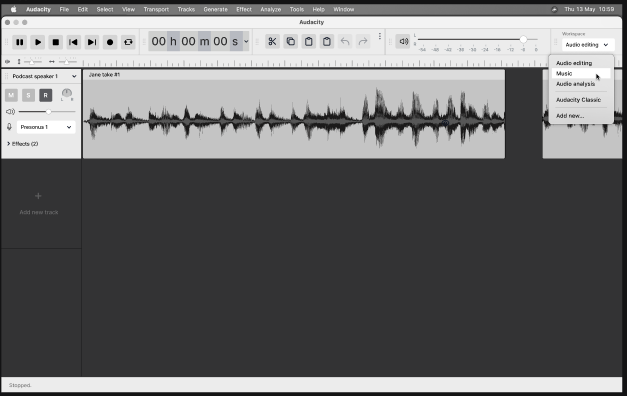
Task: Open the Podcast speaker 1 track menu
Action: [74, 76]
